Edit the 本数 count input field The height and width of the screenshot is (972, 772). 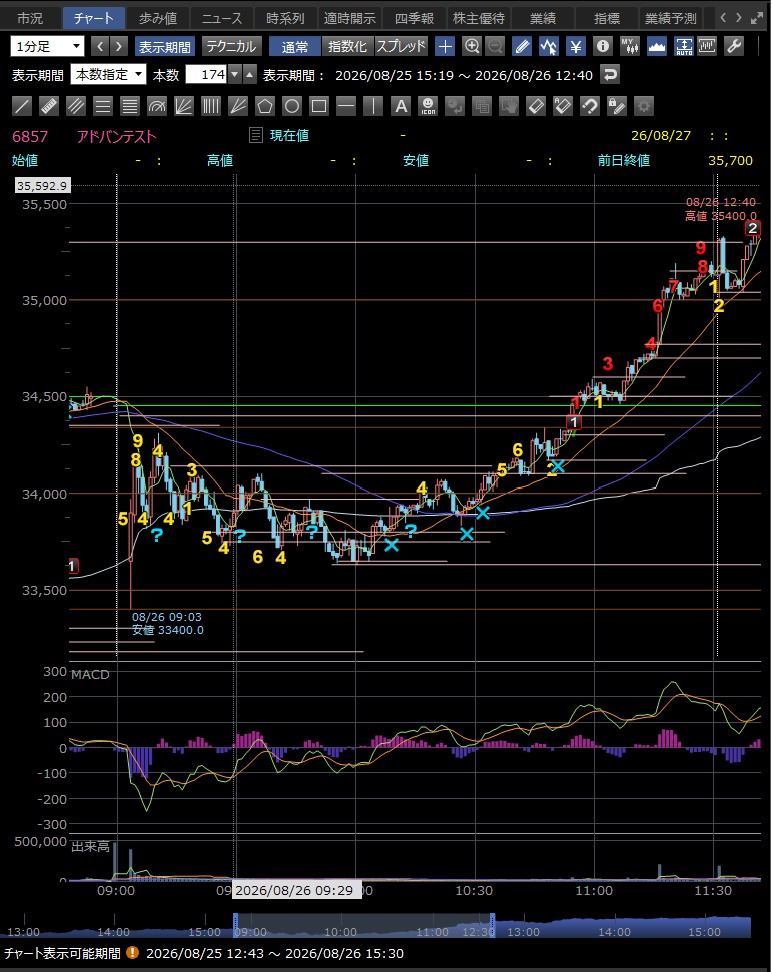(206, 75)
